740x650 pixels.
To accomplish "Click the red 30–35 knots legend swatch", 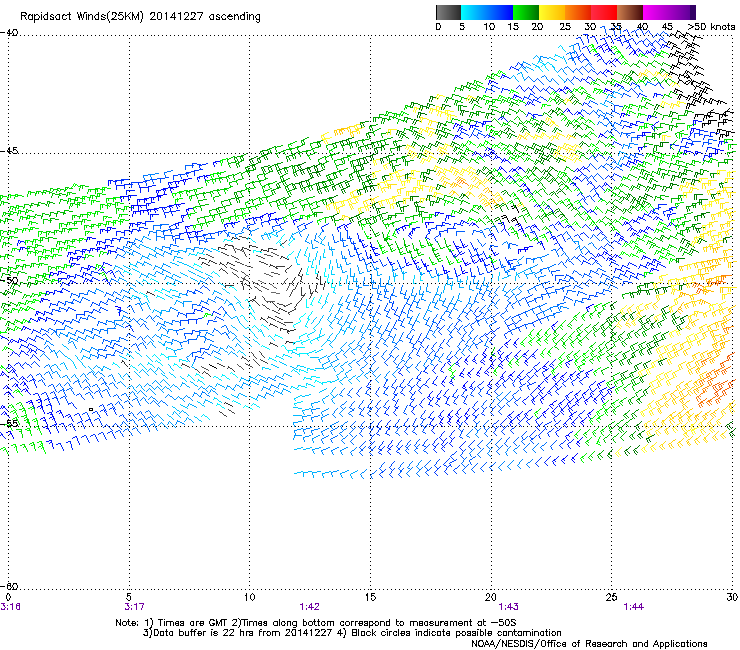I will [604, 12].
